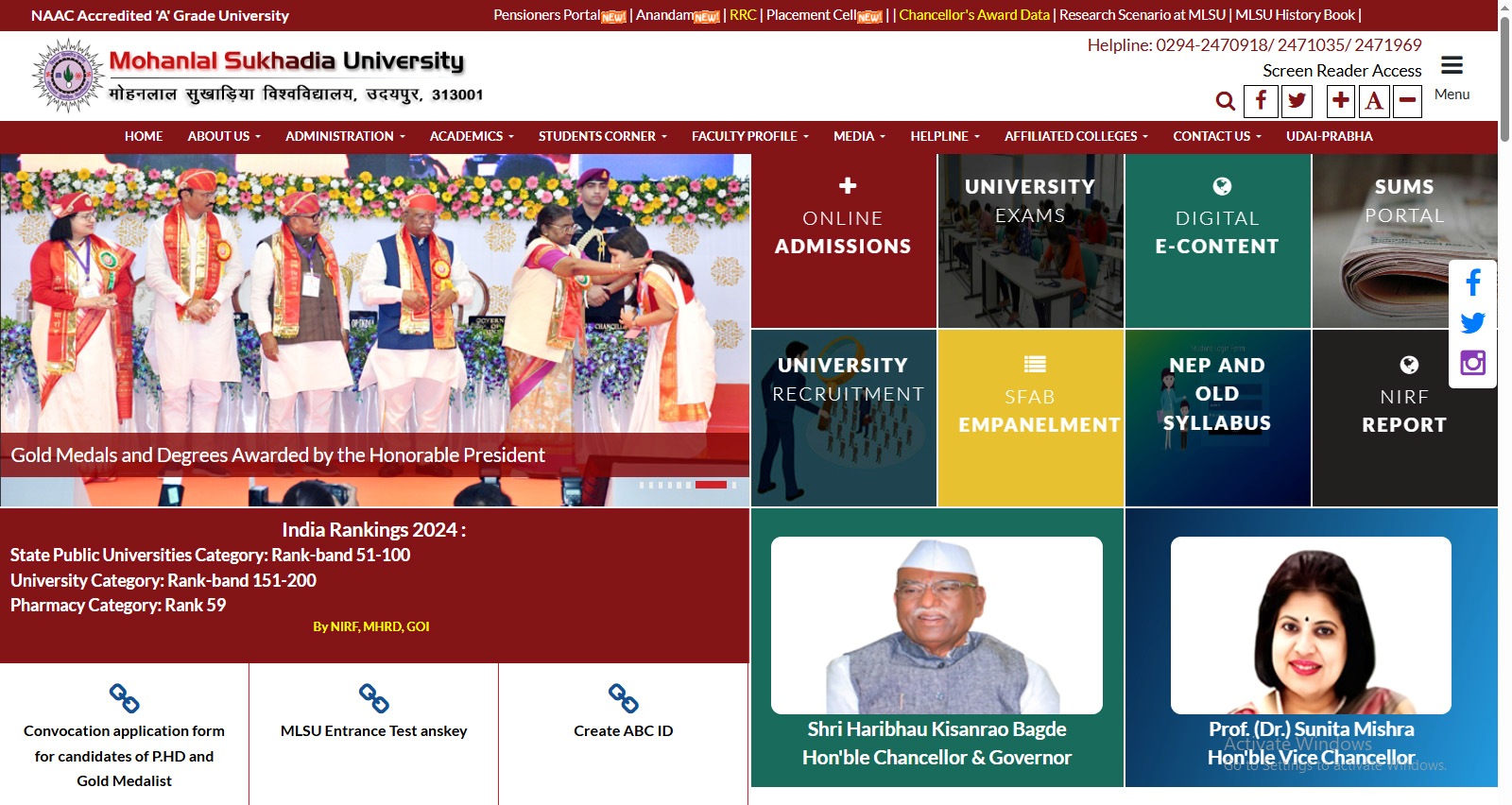
Task: Click link icon above Create ABC ID
Action: [623, 698]
